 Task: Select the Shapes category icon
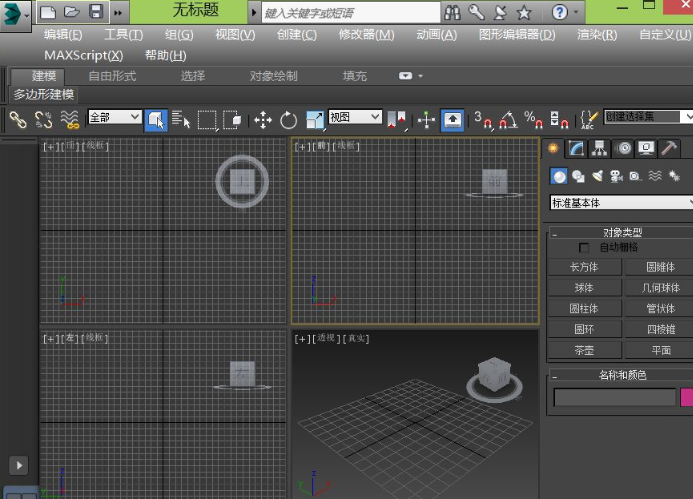(578, 176)
